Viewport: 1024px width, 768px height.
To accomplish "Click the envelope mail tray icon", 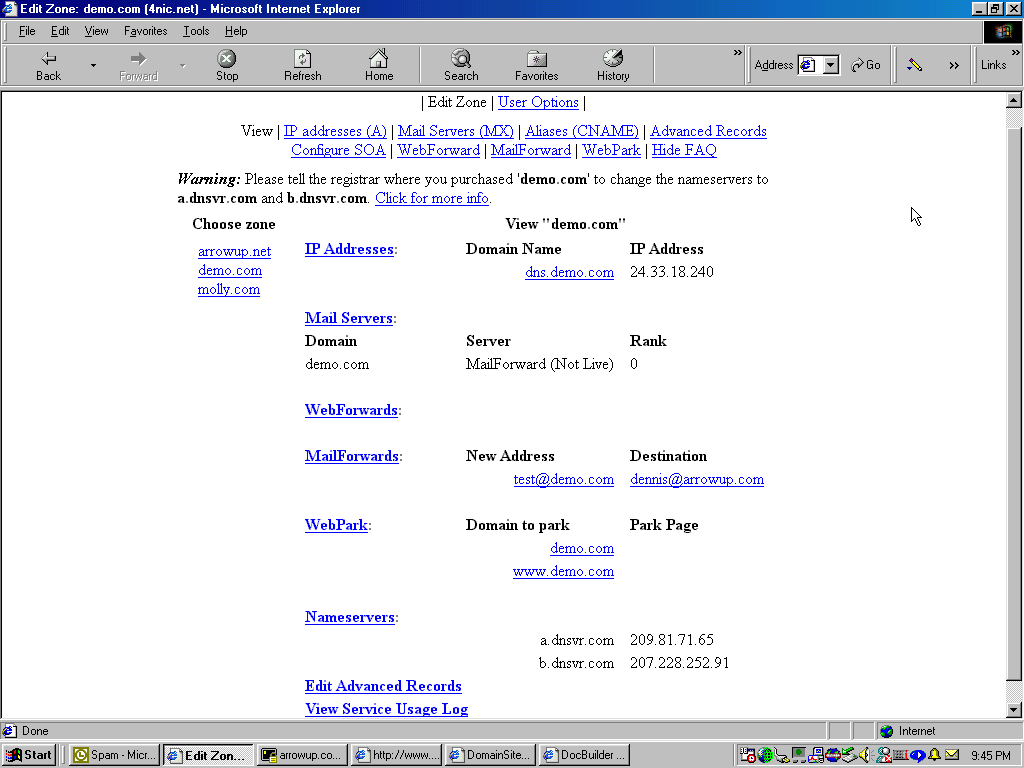I will click(952, 755).
